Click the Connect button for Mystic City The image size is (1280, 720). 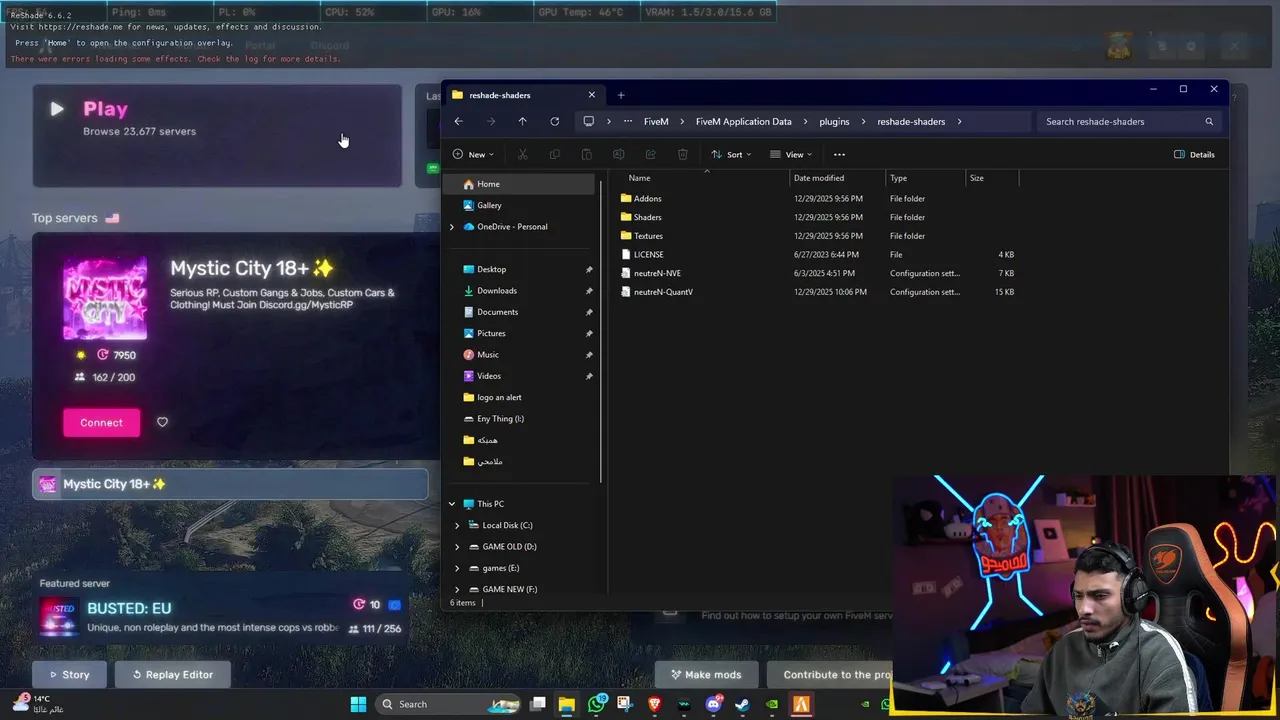pos(102,422)
